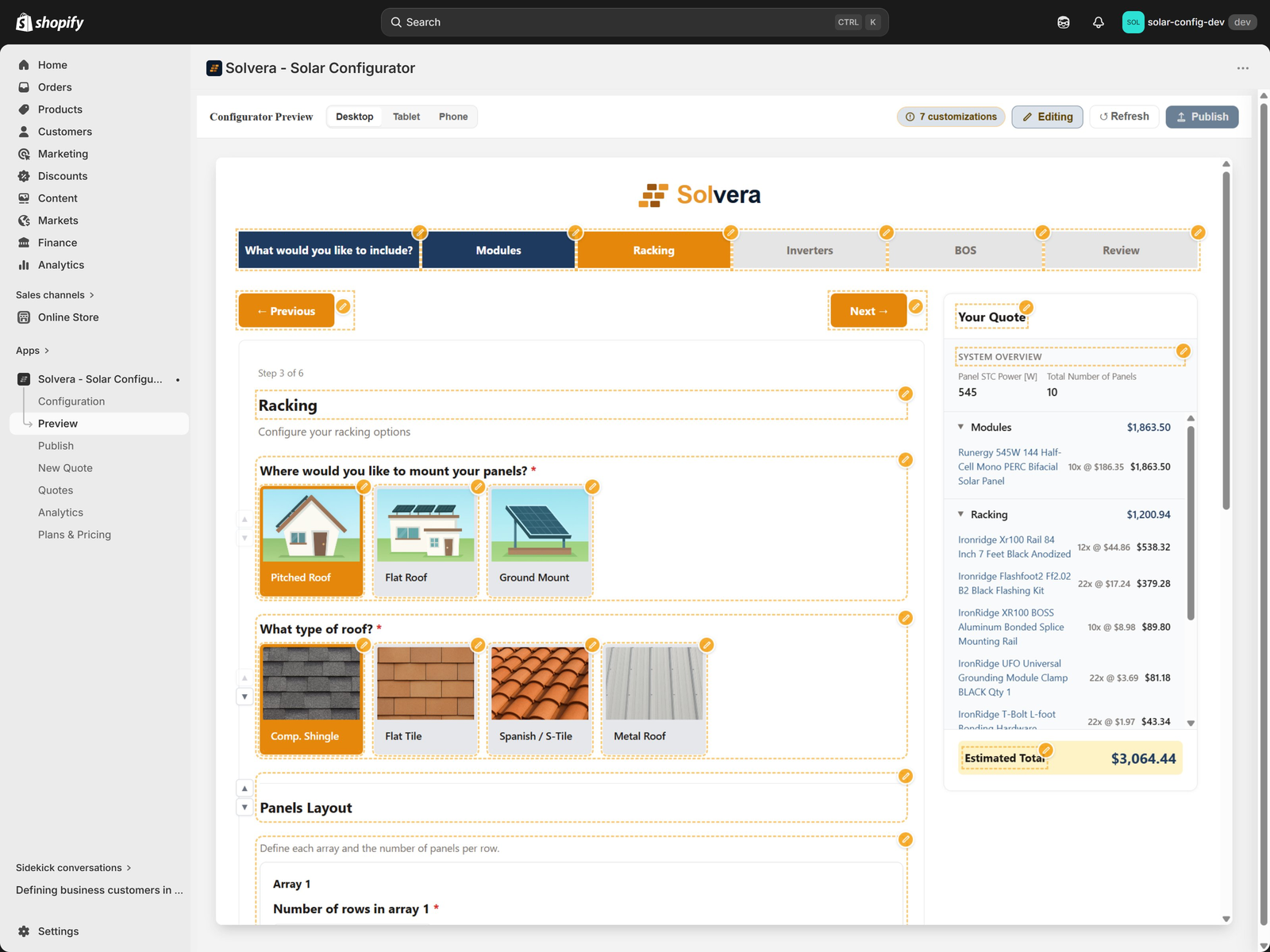Collapse the Racking quote section

(x=960, y=514)
